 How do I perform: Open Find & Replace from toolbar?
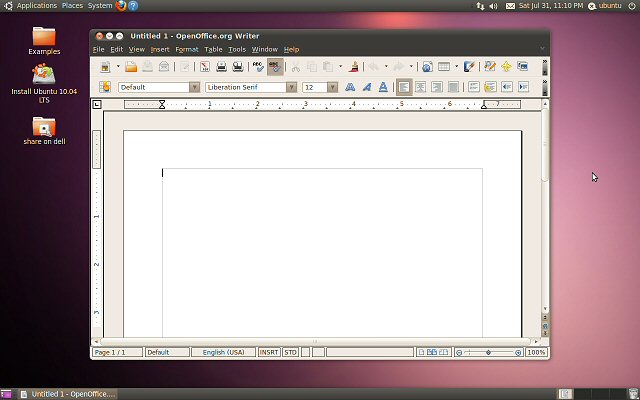[x=490, y=67]
